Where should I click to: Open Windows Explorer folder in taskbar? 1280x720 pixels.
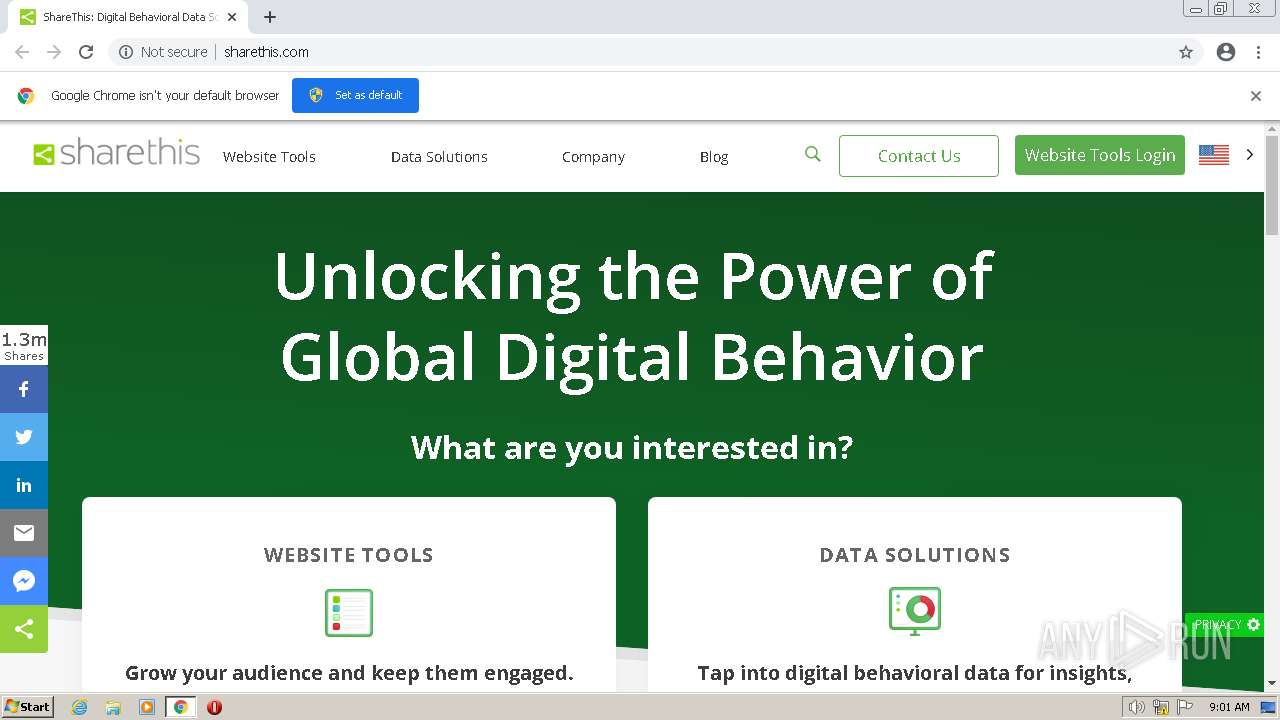(113, 707)
